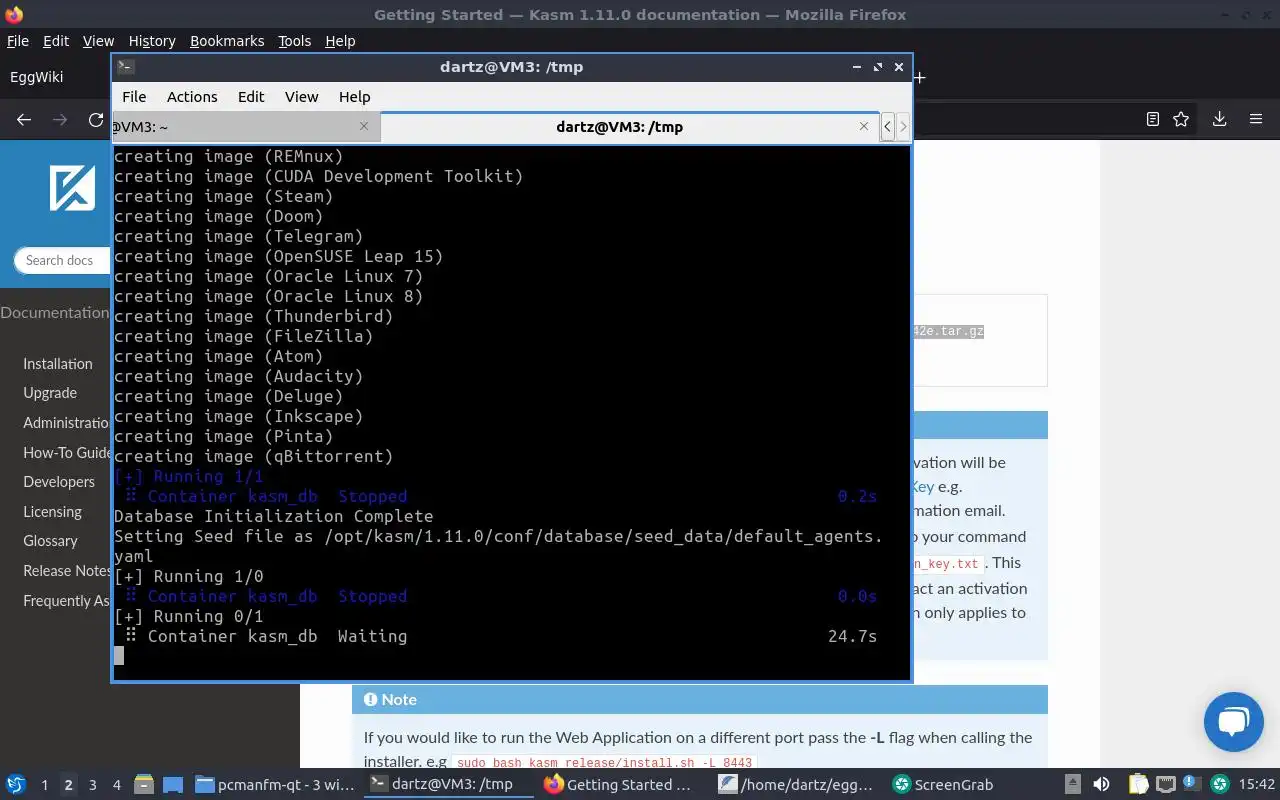
Task: Switch to virtual desktop 1
Action: (44, 785)
